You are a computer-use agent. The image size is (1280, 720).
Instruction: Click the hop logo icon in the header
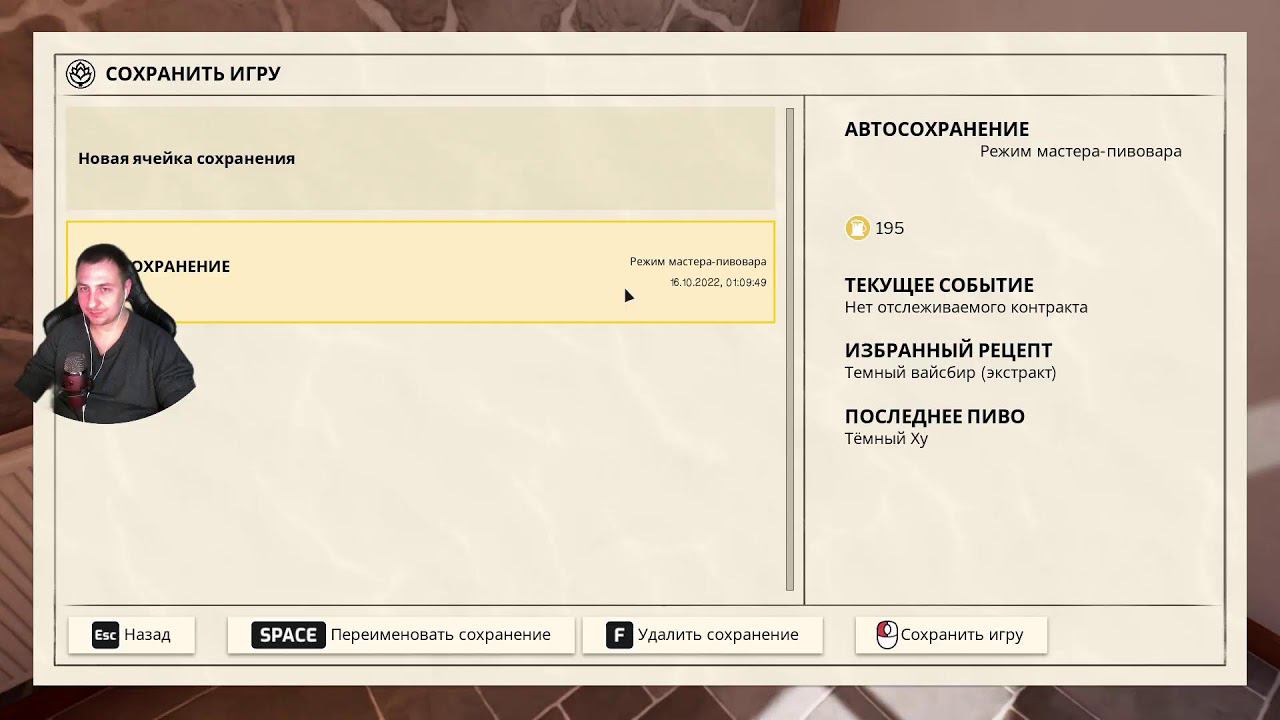(x=80, y=74)
